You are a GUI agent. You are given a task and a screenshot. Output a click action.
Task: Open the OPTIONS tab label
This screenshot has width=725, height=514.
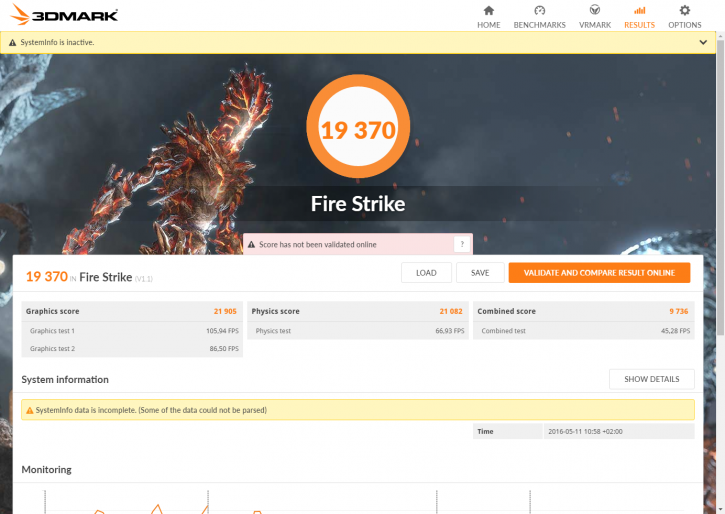(x=685, y=25)
